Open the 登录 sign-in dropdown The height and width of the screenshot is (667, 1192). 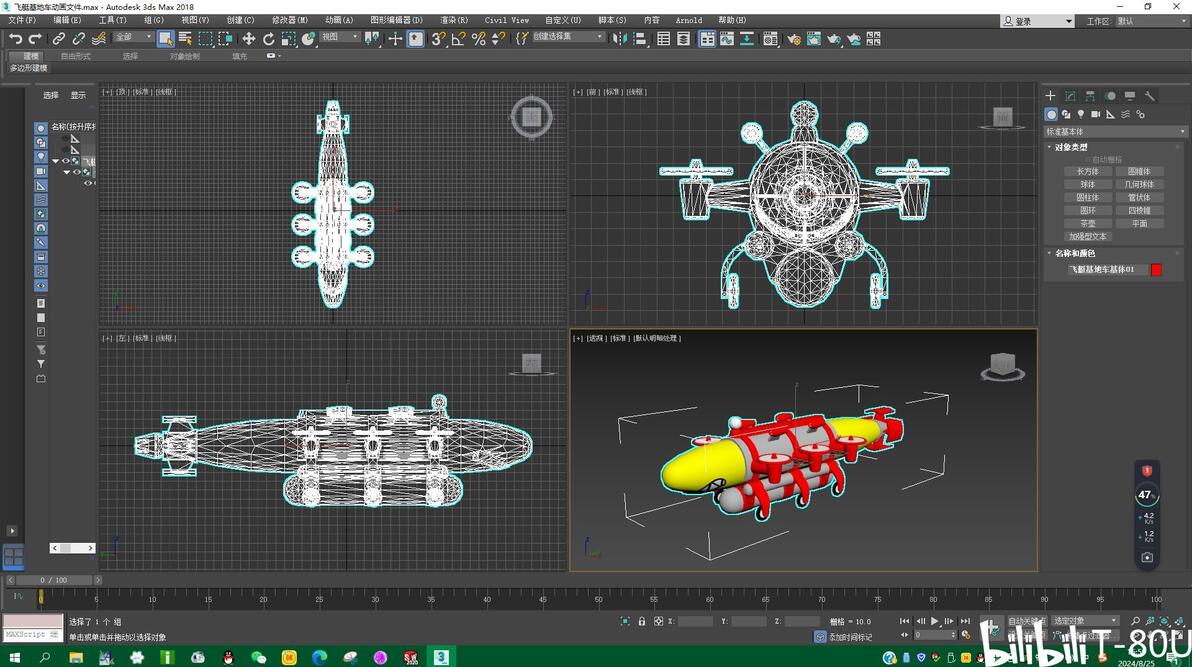click(1038, 21)
